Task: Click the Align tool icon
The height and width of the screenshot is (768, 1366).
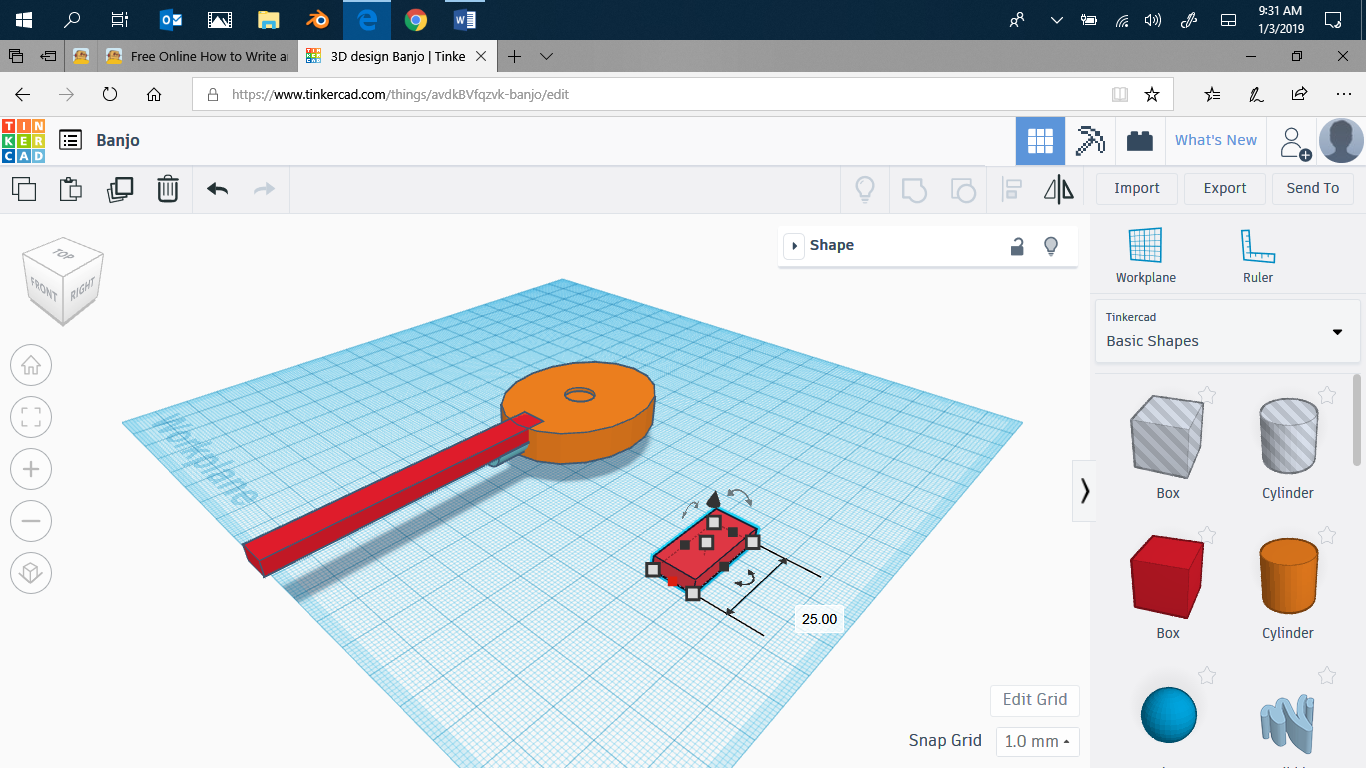Action: [x=1012, y=188]
